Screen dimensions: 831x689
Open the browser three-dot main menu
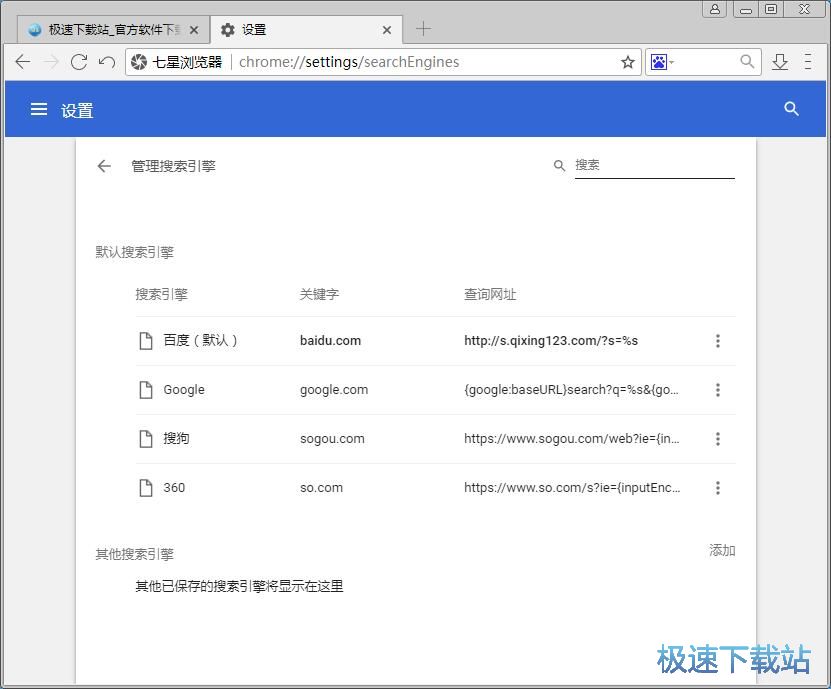pyautogui.click(x=808, y=61)
